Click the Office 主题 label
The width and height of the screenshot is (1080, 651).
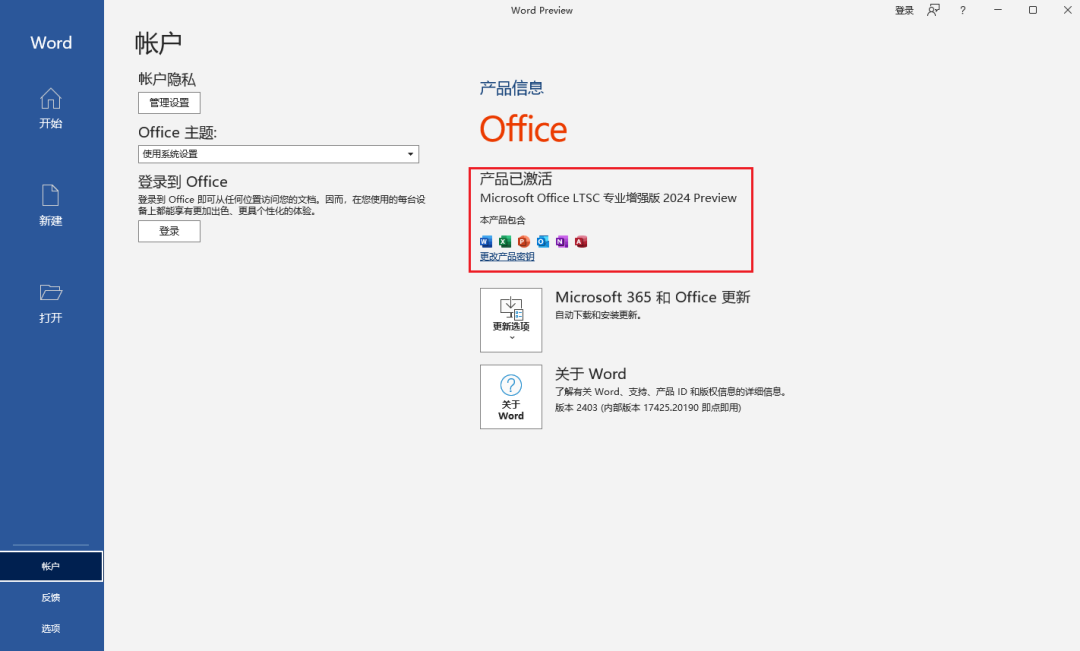coord(178,132)
